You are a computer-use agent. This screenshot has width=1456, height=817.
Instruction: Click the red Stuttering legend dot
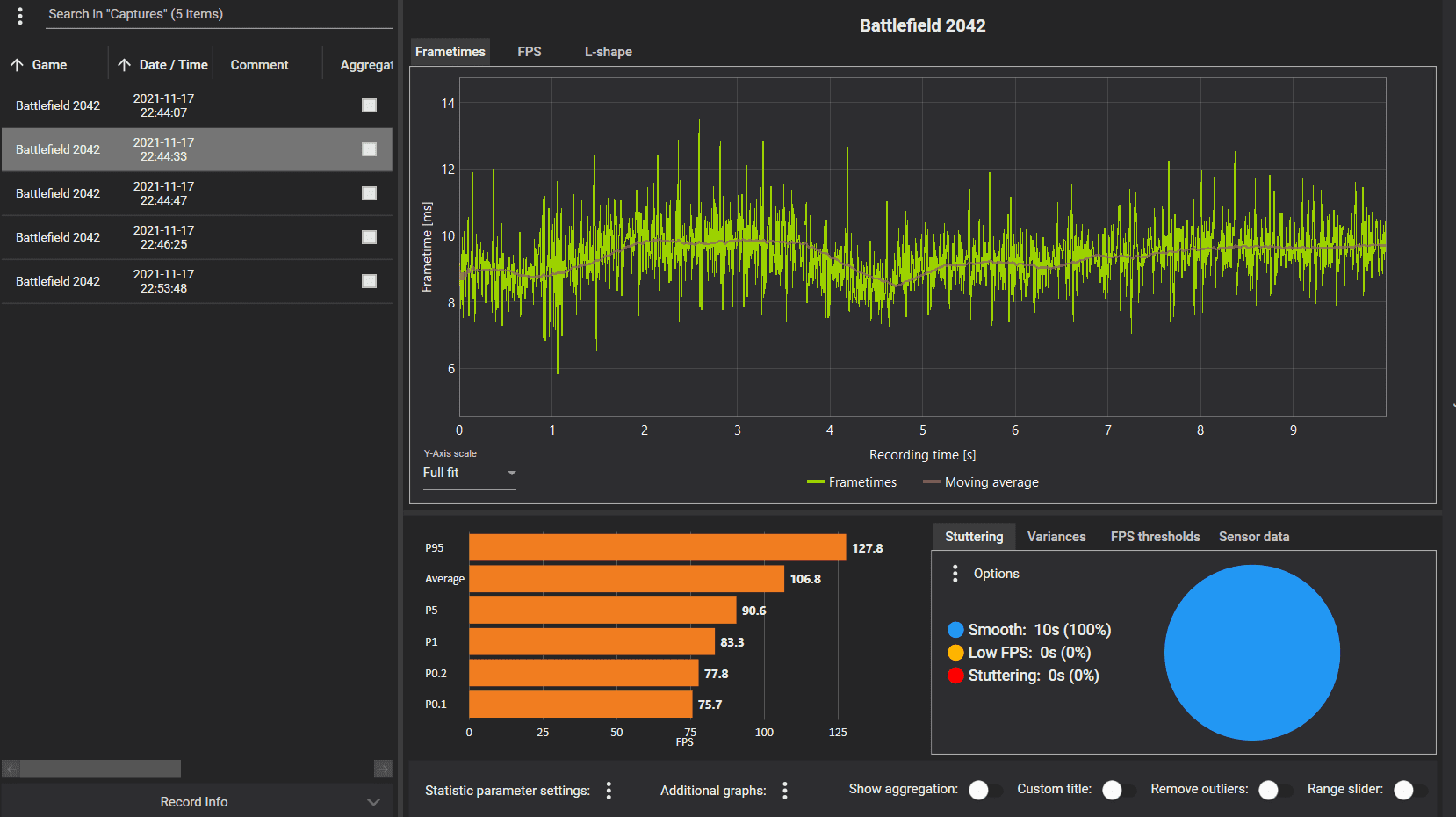(955, 676)
